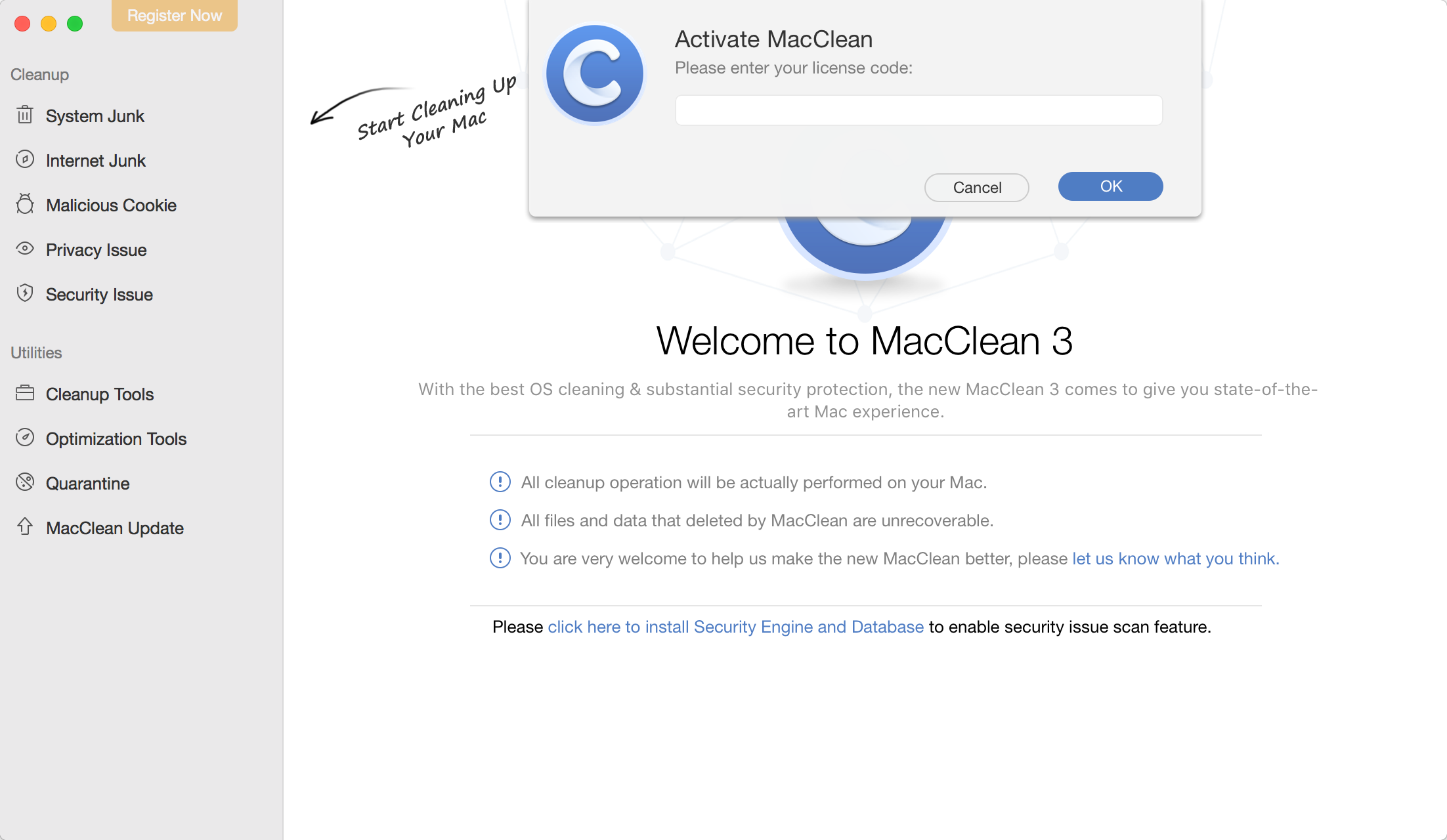The width and height of the screenshot is (1447, 840).
Task: Expand the Utilities section in sidebar
Action: click(x=36, y=352)
